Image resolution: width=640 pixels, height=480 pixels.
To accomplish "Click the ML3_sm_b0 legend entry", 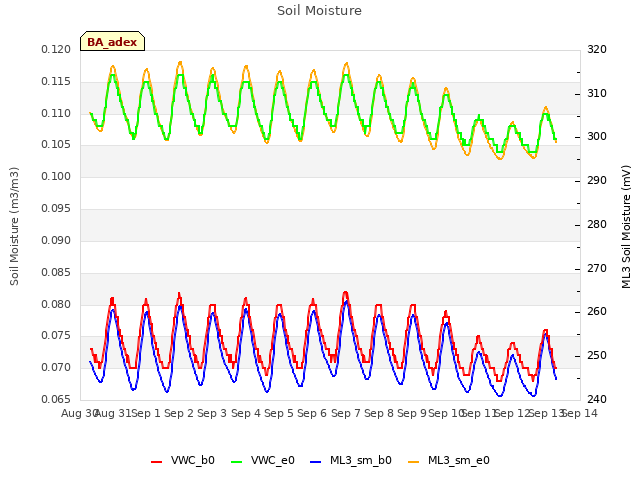I will click(351, 460).
